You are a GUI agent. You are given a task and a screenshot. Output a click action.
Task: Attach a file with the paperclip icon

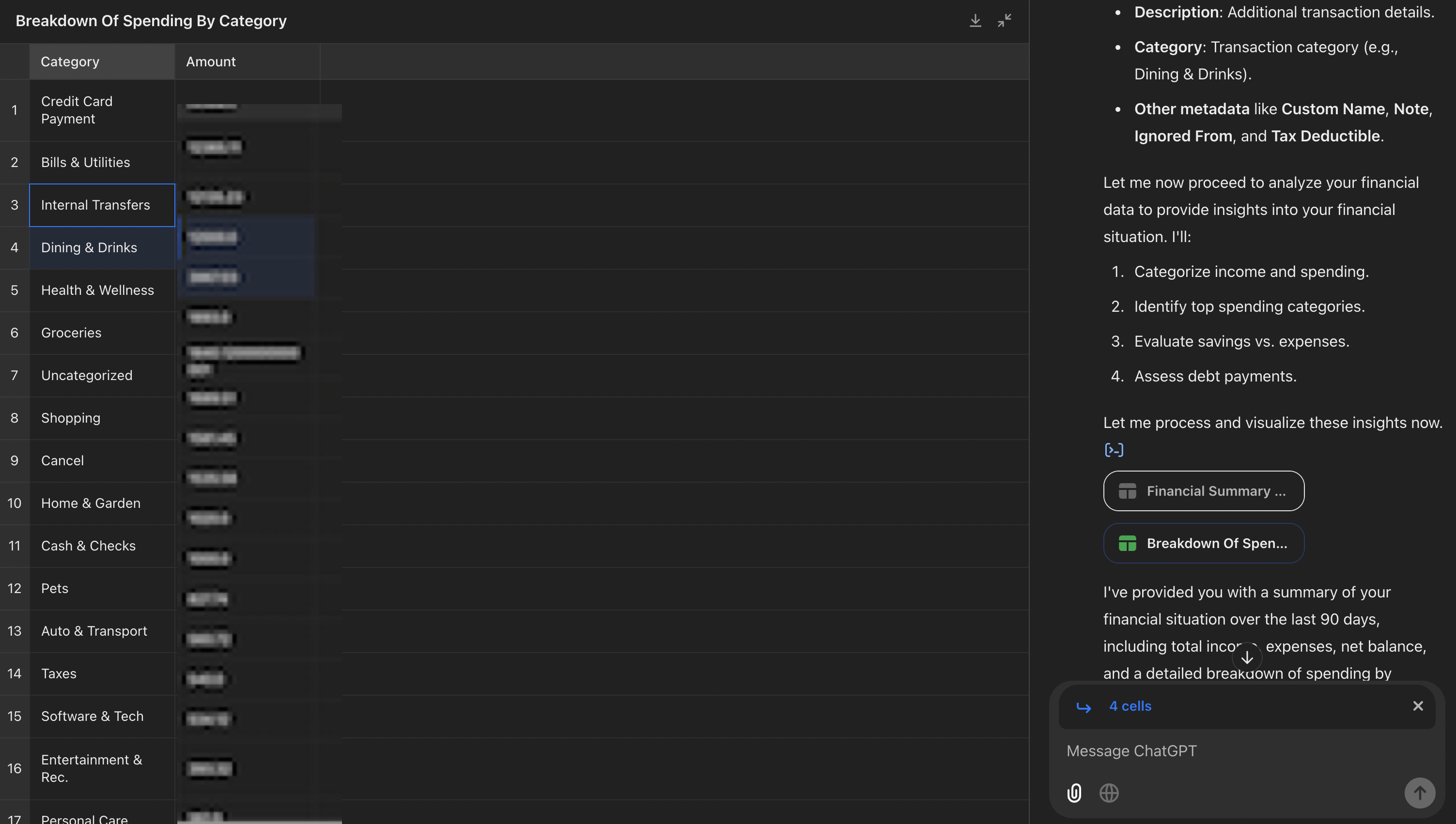tap(1074, 793)
